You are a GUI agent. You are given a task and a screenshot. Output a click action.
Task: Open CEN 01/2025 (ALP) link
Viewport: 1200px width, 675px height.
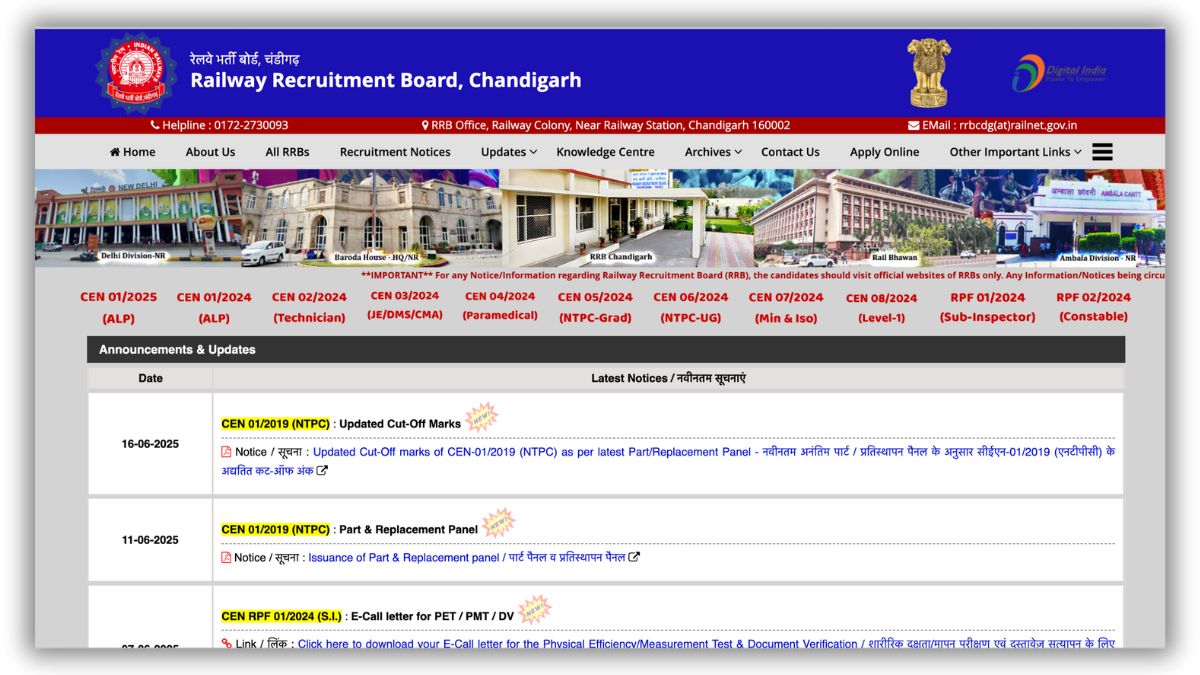[x=119, y=307]
